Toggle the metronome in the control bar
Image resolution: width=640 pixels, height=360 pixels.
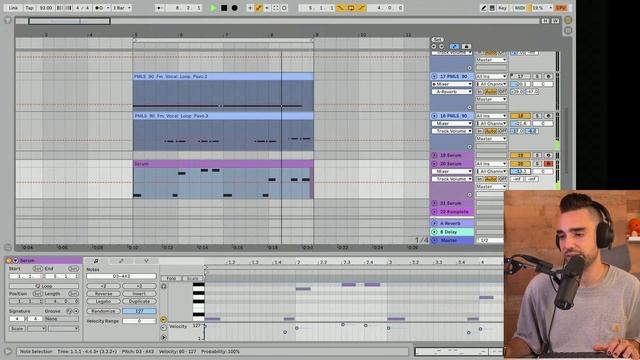click(99, 8)
